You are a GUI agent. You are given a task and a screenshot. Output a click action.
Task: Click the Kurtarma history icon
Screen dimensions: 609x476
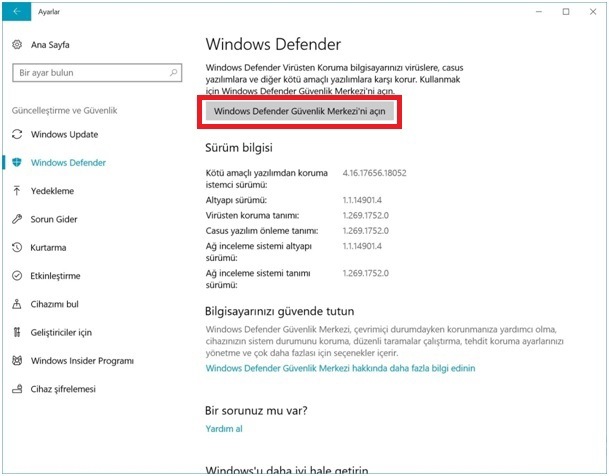[17, 247]
